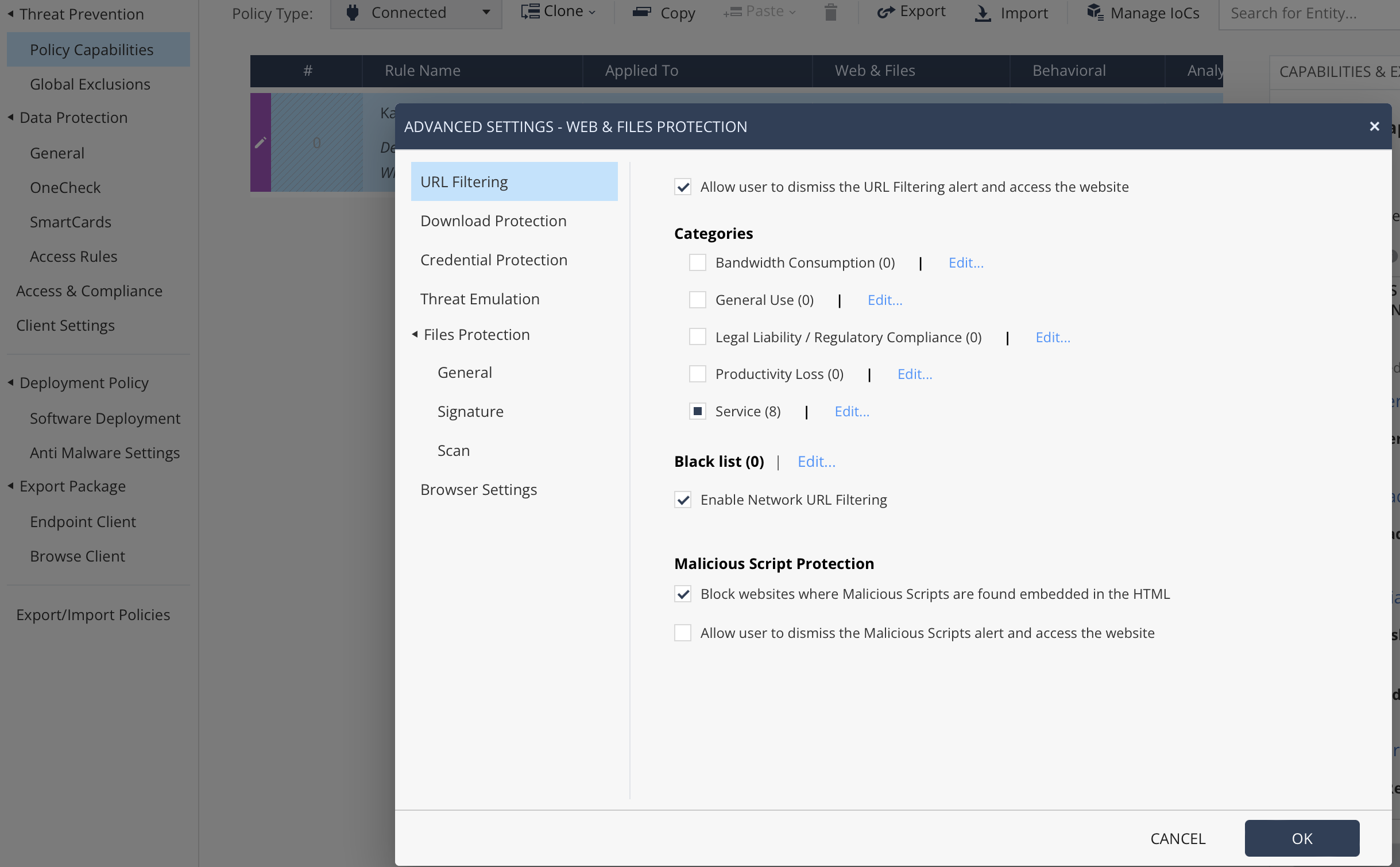Click the Clone toolbar icon

pos(530,12)
